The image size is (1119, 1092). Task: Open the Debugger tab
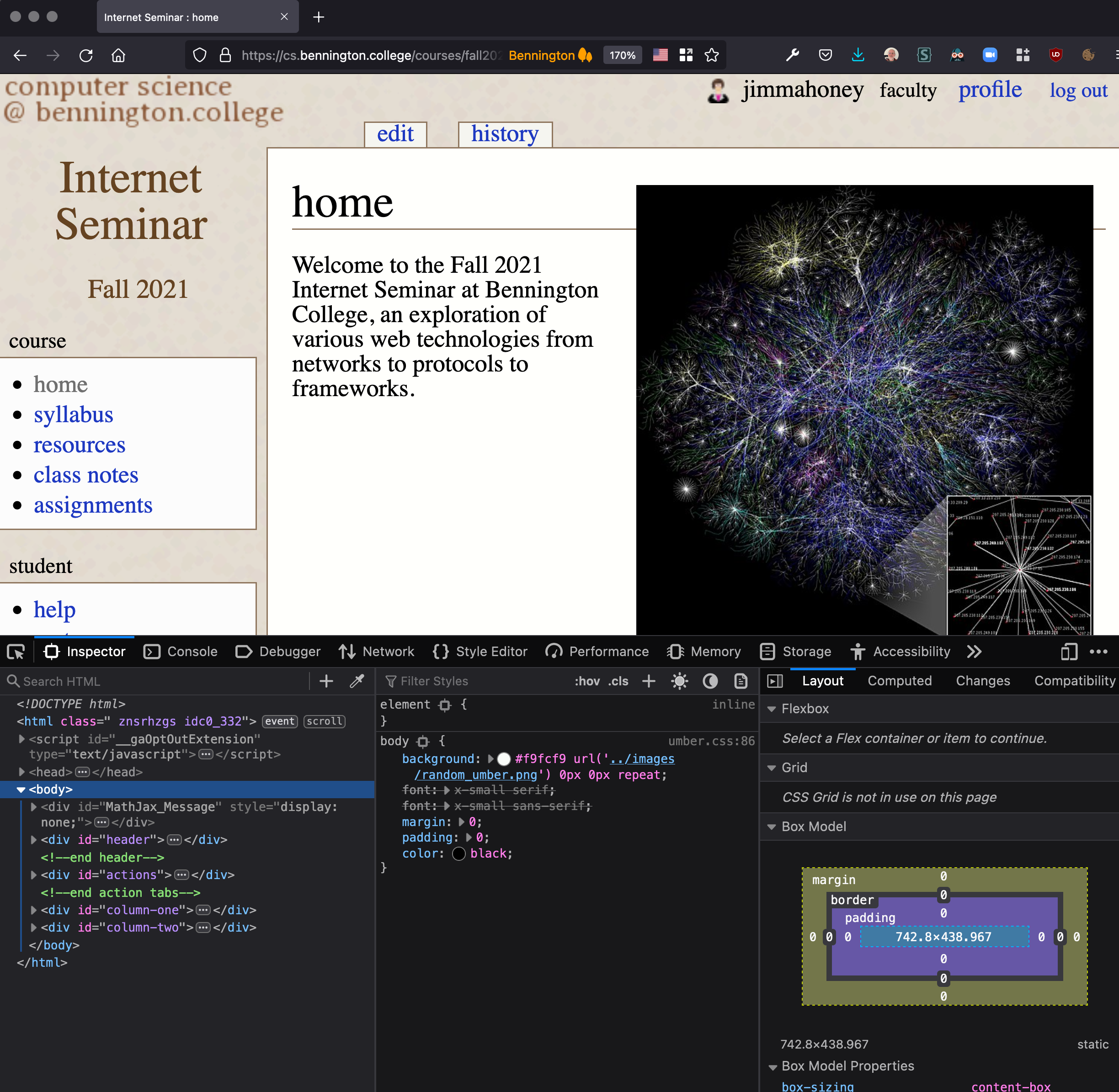click(278, 652)
